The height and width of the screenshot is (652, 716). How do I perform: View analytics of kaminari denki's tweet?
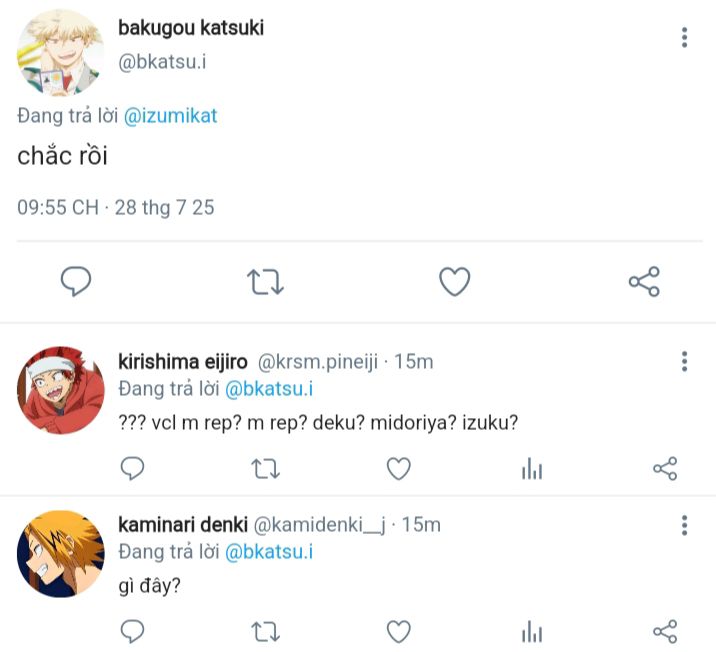point(532,631)
